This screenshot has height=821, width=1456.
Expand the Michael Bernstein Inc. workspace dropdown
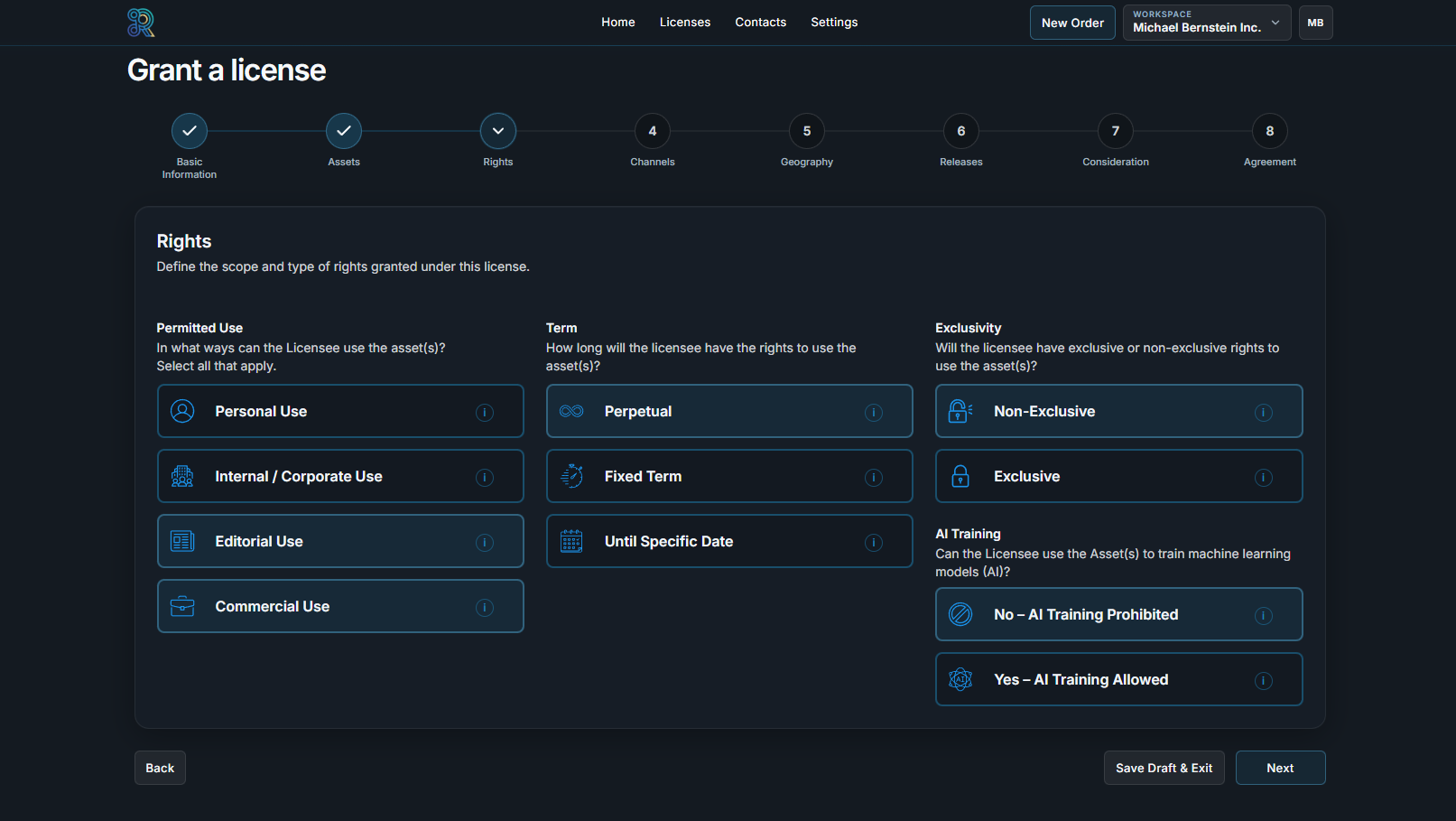click(x=1206, y=23)
